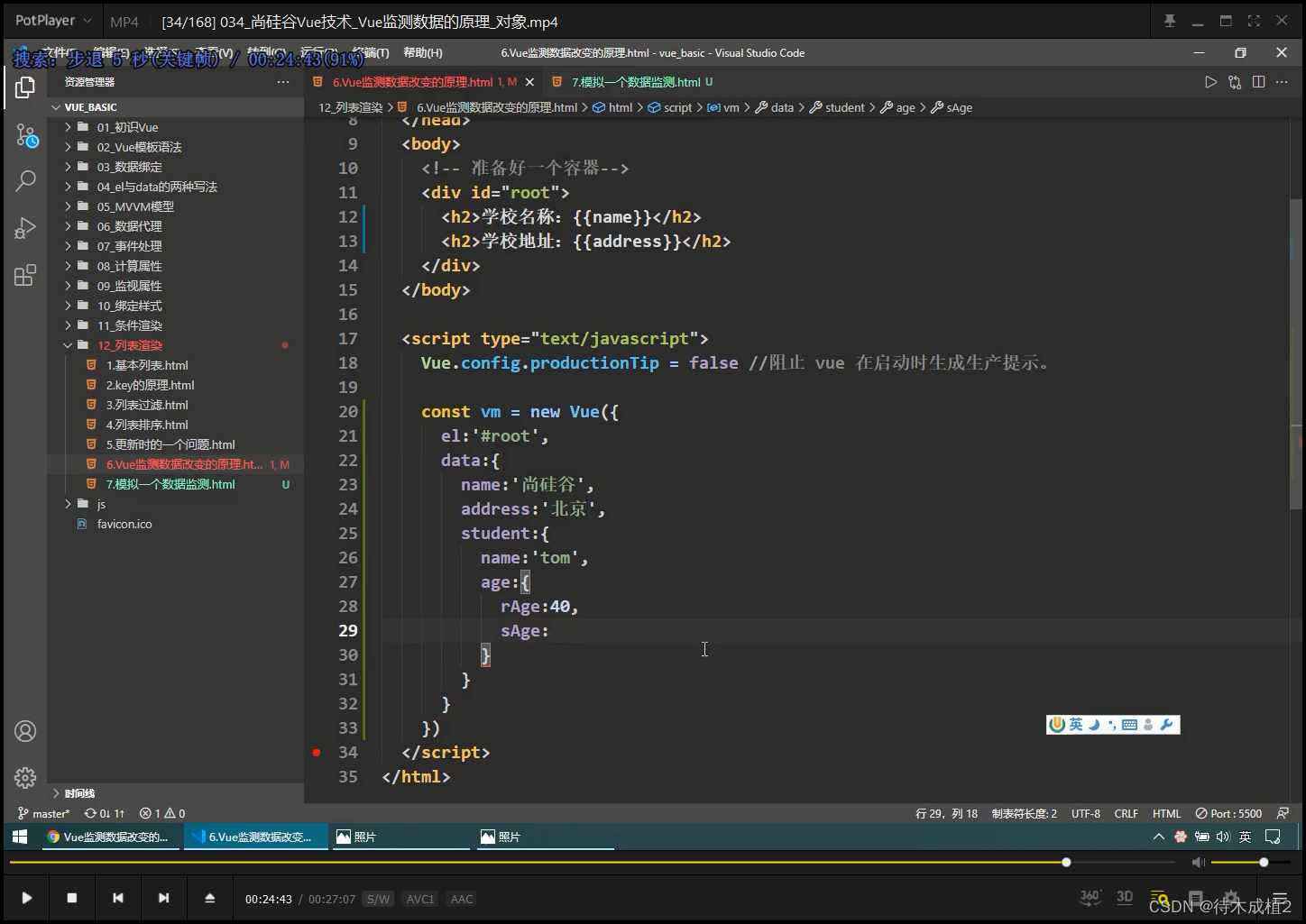Split the editor to the right
This screenshot has height=924, width=1306.
pyautogui.click(x=1259, y=82)
